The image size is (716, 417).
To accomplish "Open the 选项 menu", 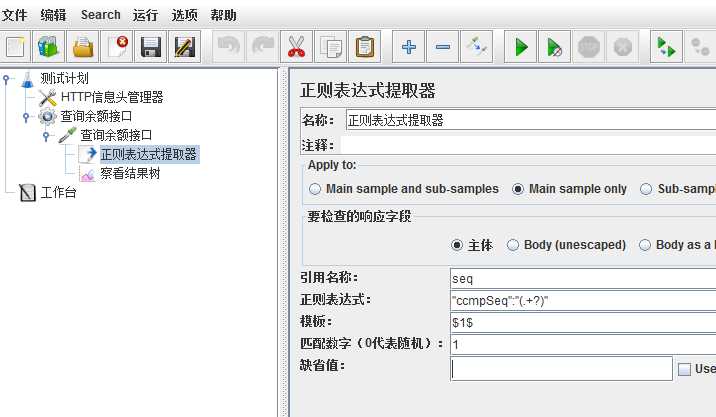I will pos(184,15).
